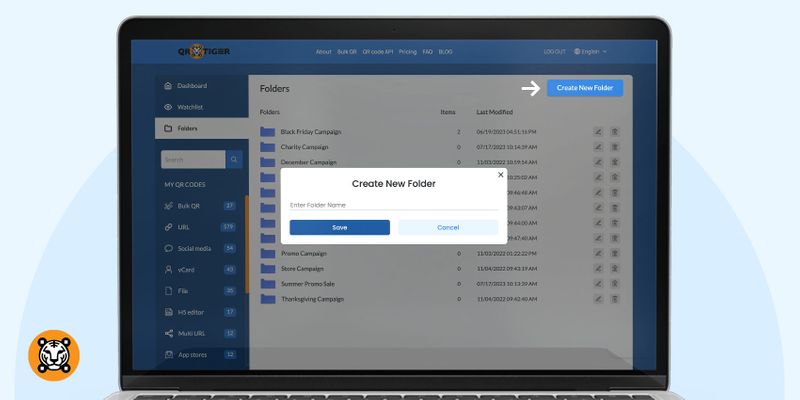Screen dimensions: 800x400
Task: Rename the Summer Promo Sale folder
Action: click(x=598, y=284)
